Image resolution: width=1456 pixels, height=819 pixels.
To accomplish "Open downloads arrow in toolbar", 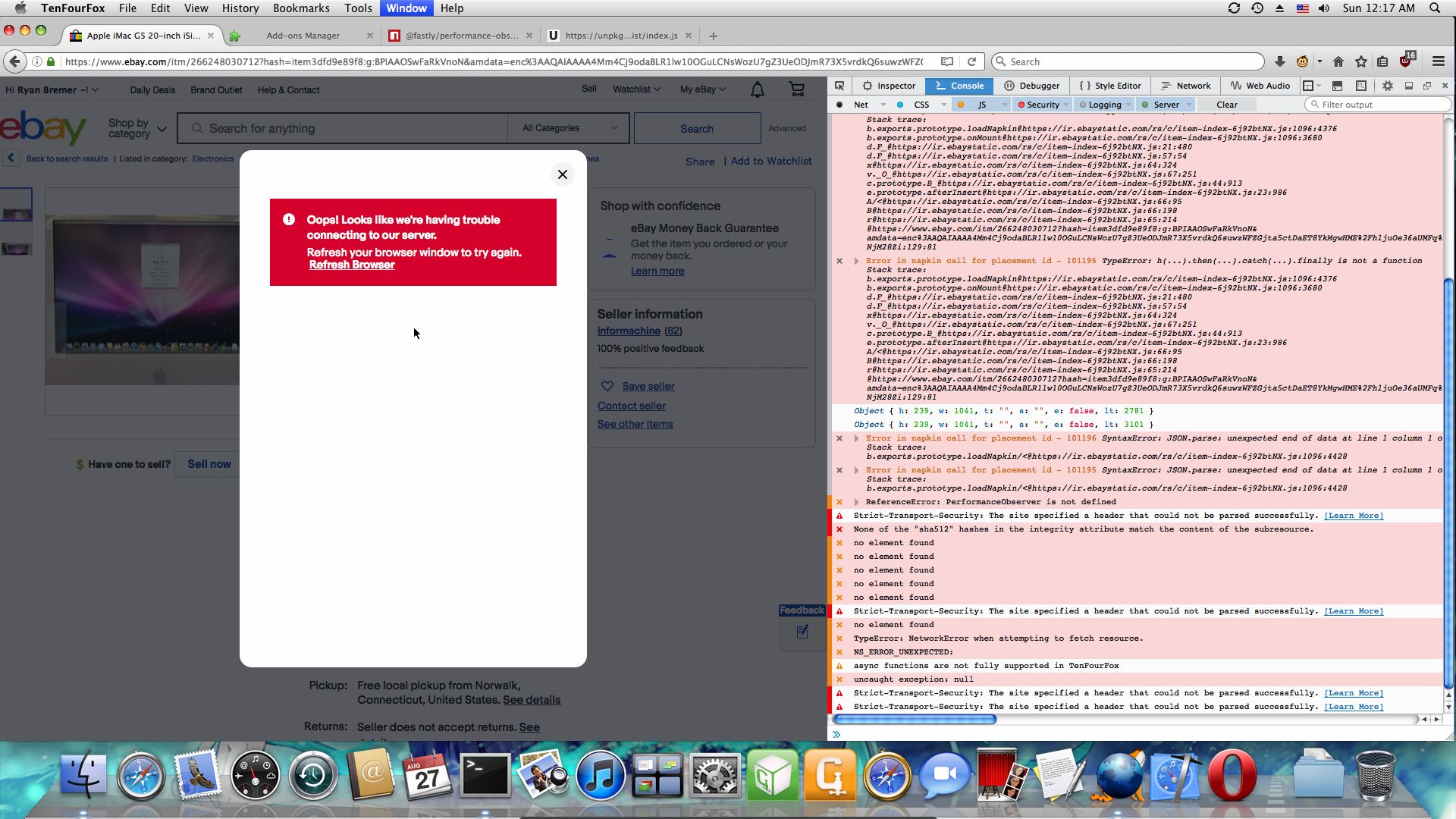I will pyautogui.click(x=1280, y=61).
